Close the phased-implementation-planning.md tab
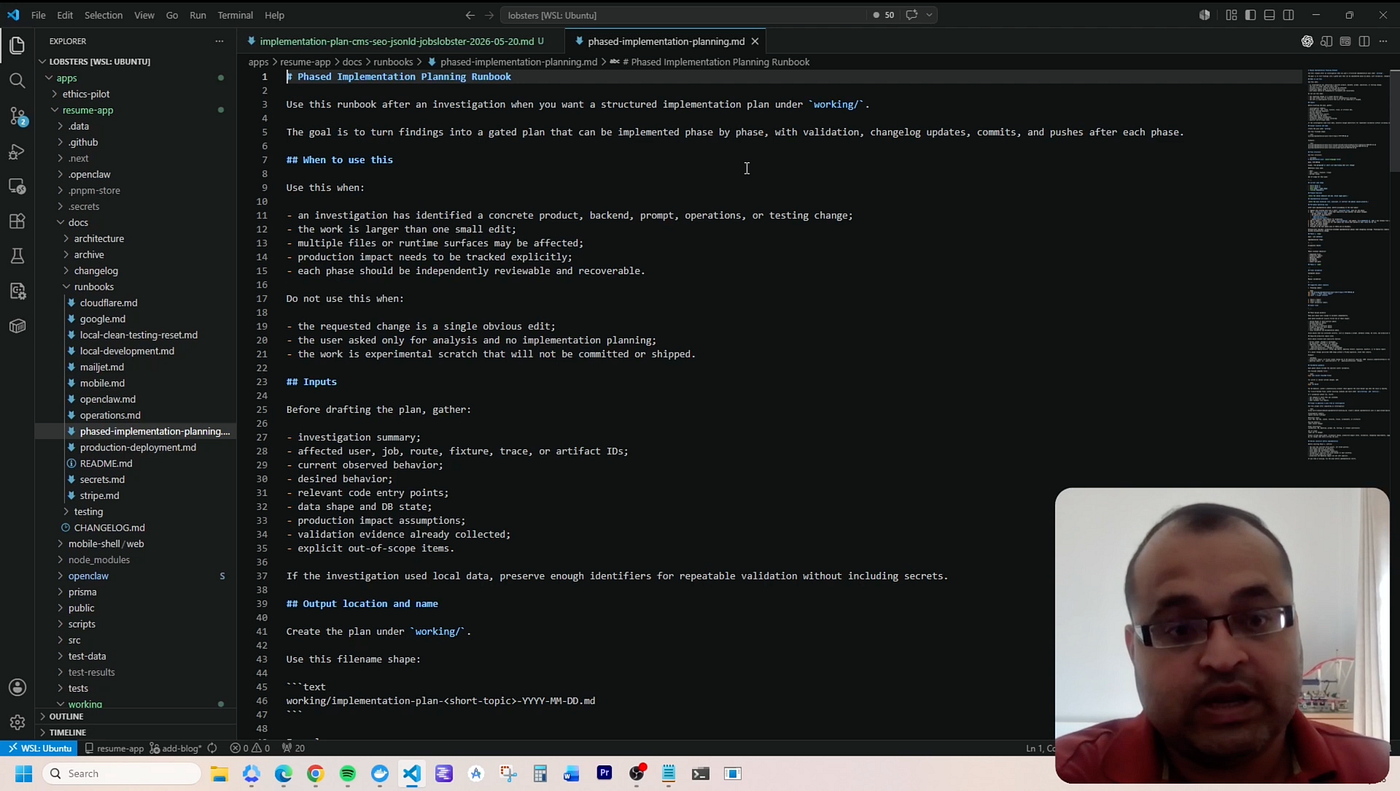Image resolution: width=1400 pixels, height=791 pixels. coord(755,41)
